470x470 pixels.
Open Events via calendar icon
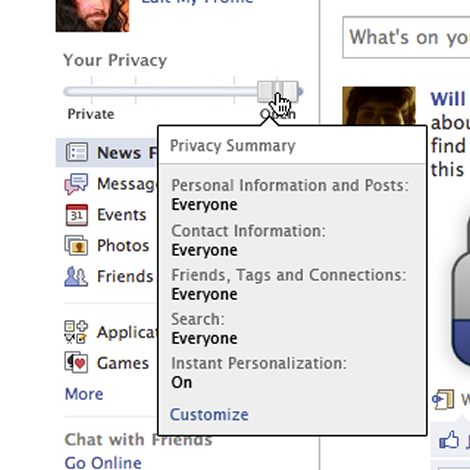tap(77, 215)
